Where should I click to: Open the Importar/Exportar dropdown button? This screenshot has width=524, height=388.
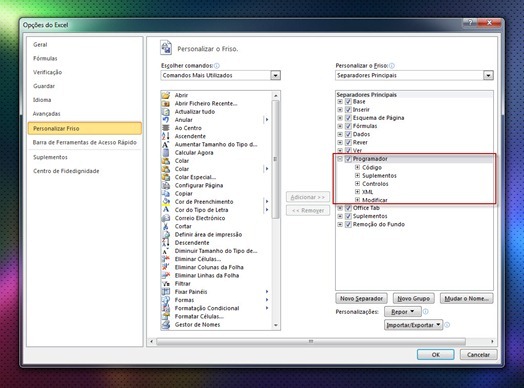[x=413, y=325]
